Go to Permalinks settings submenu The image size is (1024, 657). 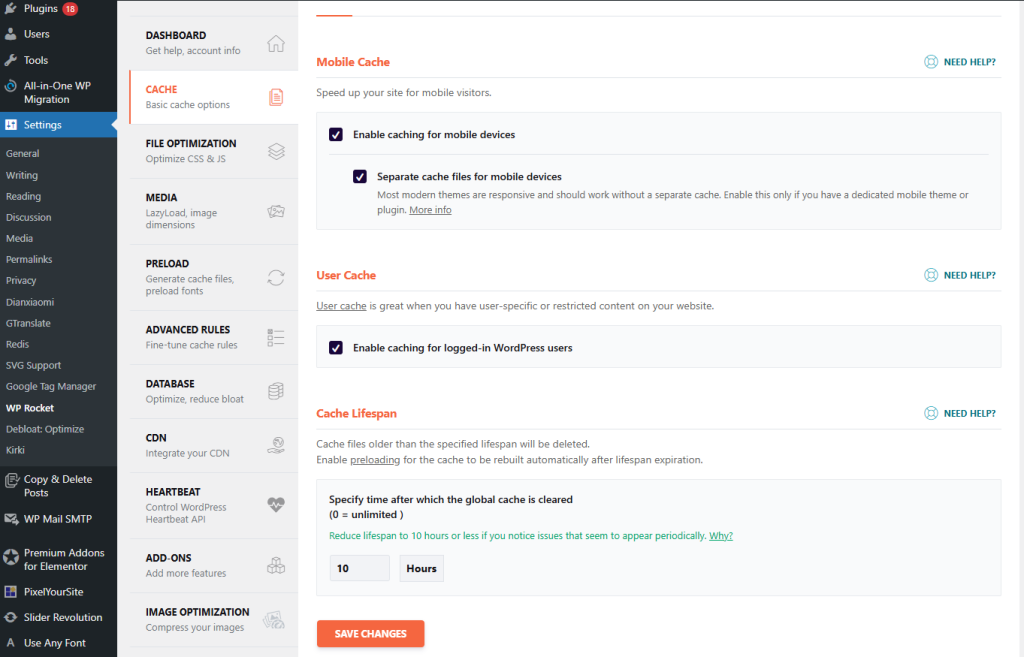(x=29, y=260)
